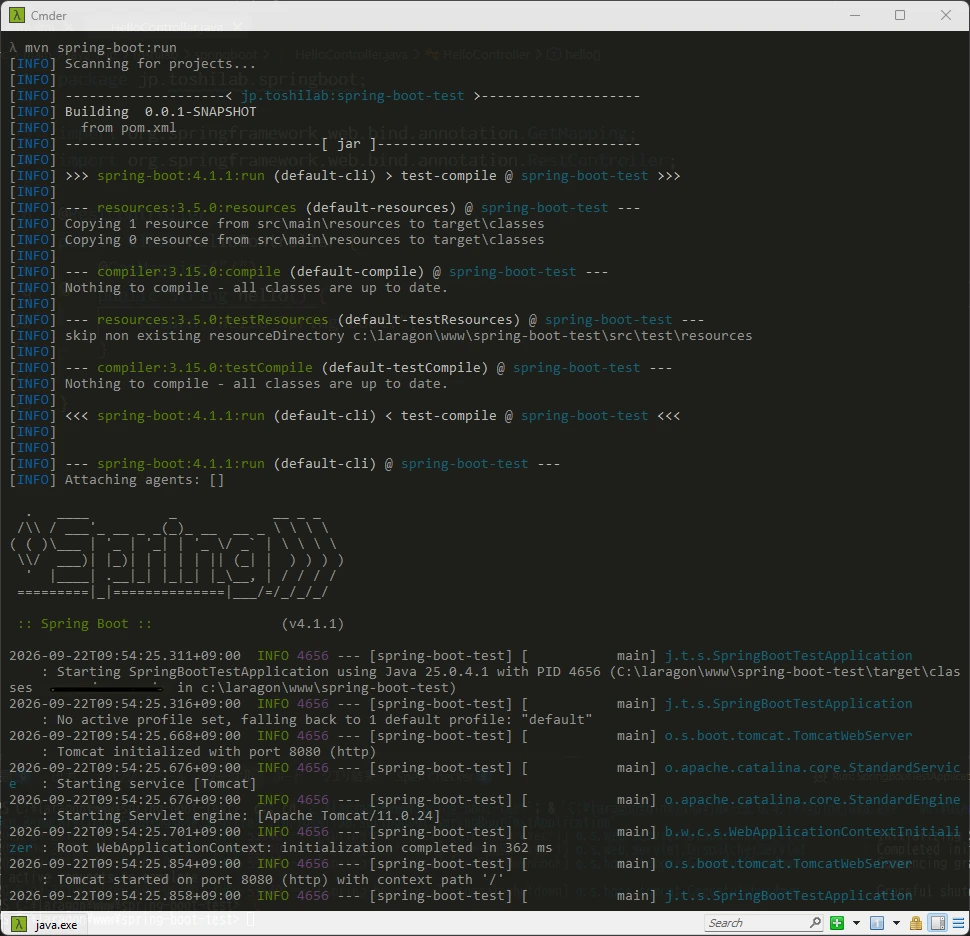Click 'resources:3.5.0:resources' plugin text

click(197, 207)
